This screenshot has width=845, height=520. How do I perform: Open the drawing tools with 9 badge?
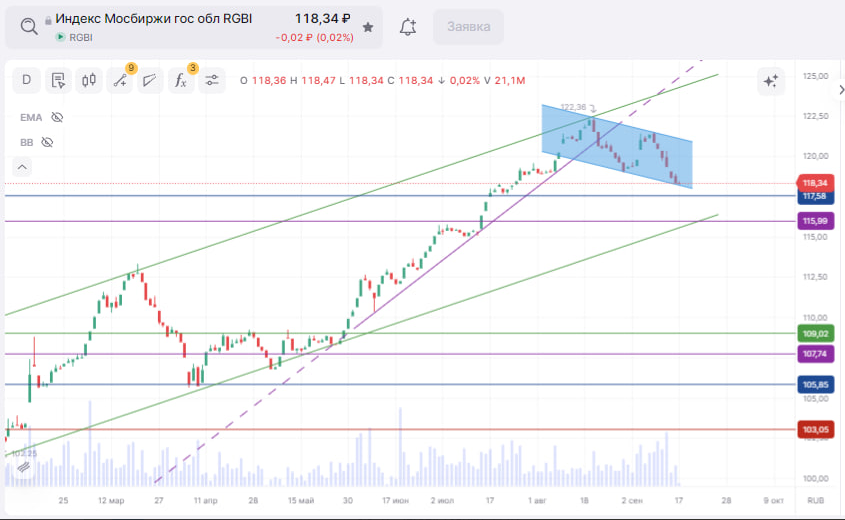tap(120, 80)
